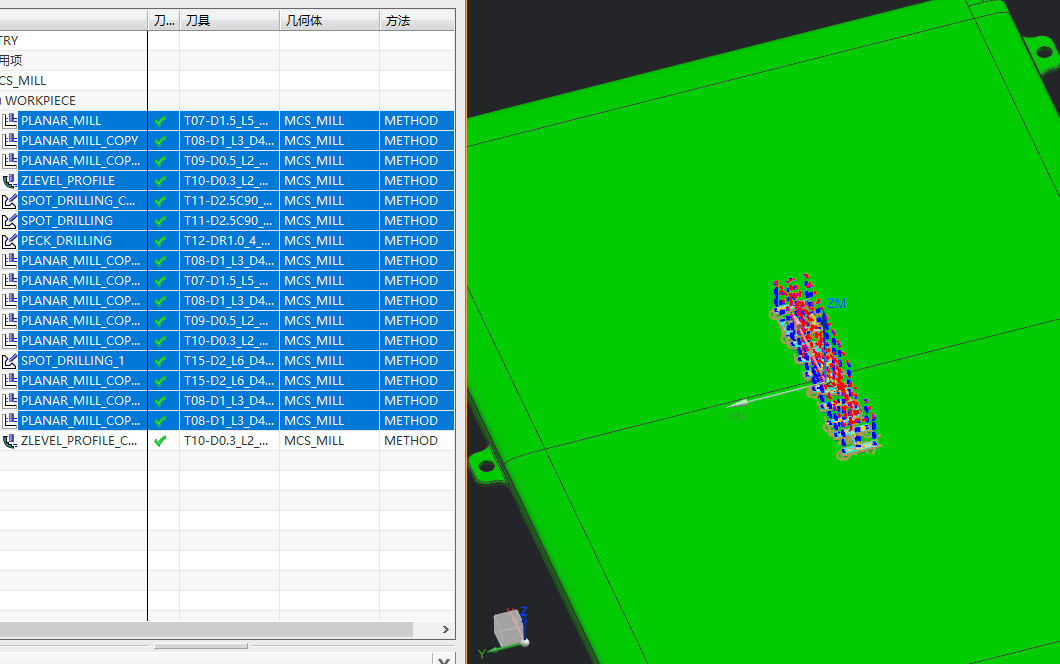Image resolution: width=1060 pixels, height=664 pixels.
Task: Click the toolpath cluster on the green part
Action: click(825, 365)
